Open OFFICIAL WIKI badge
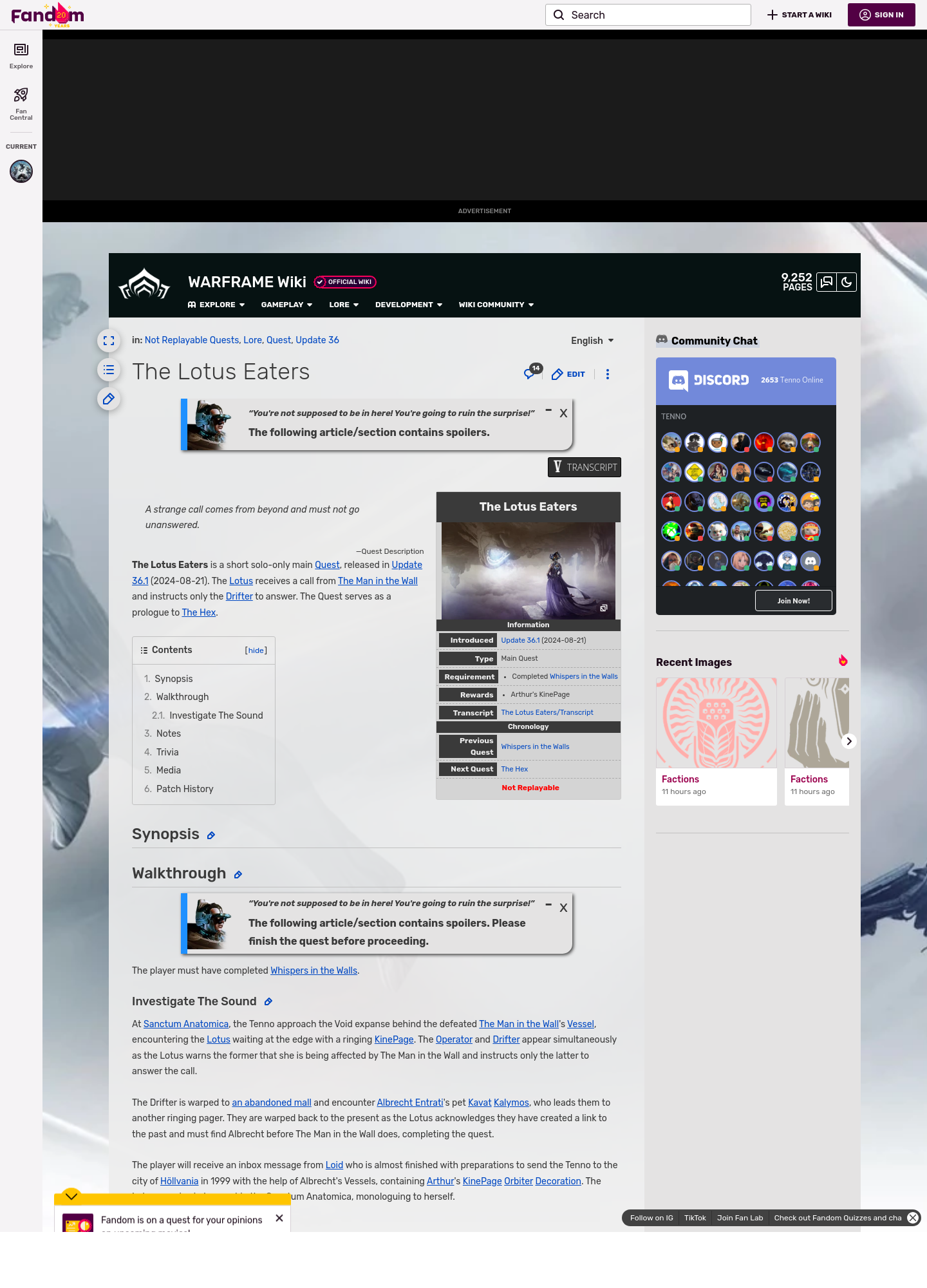The height and width of the screenshot is (1288, 927). point(345,282)
